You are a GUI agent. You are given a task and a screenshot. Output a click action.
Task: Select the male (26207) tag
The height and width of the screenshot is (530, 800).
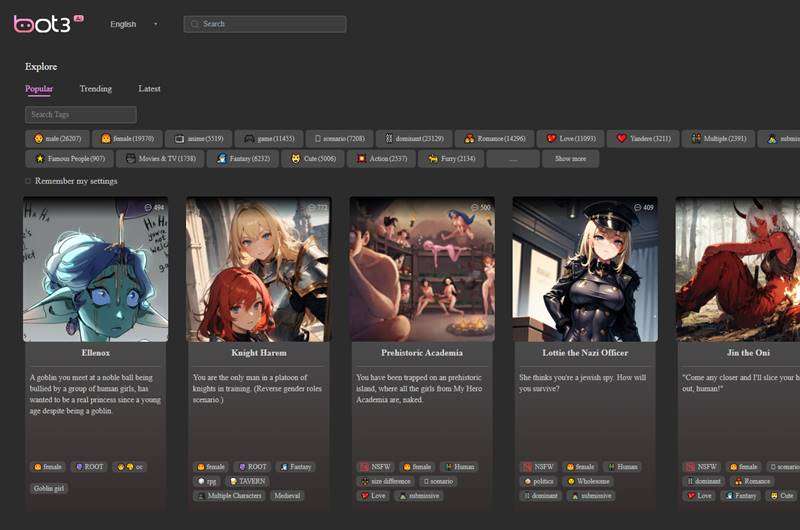57,138
